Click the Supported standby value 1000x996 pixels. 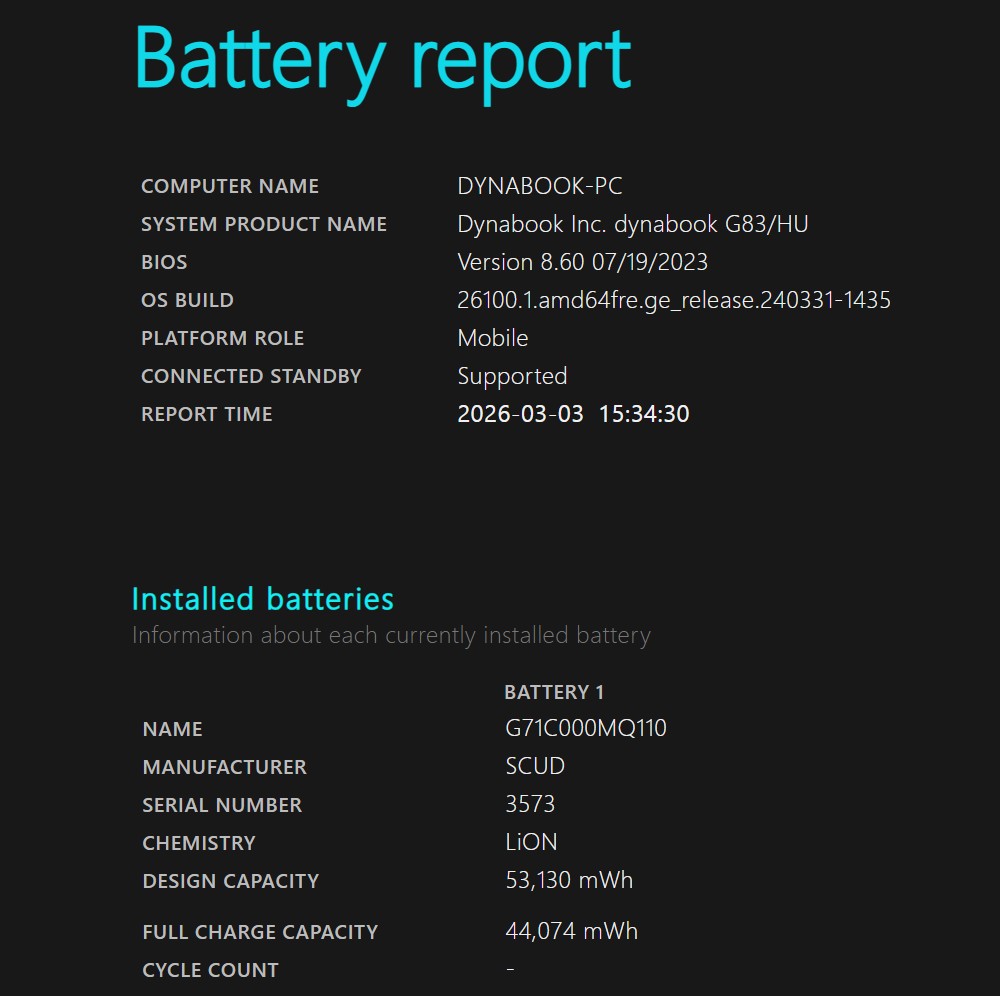[512, 376]
